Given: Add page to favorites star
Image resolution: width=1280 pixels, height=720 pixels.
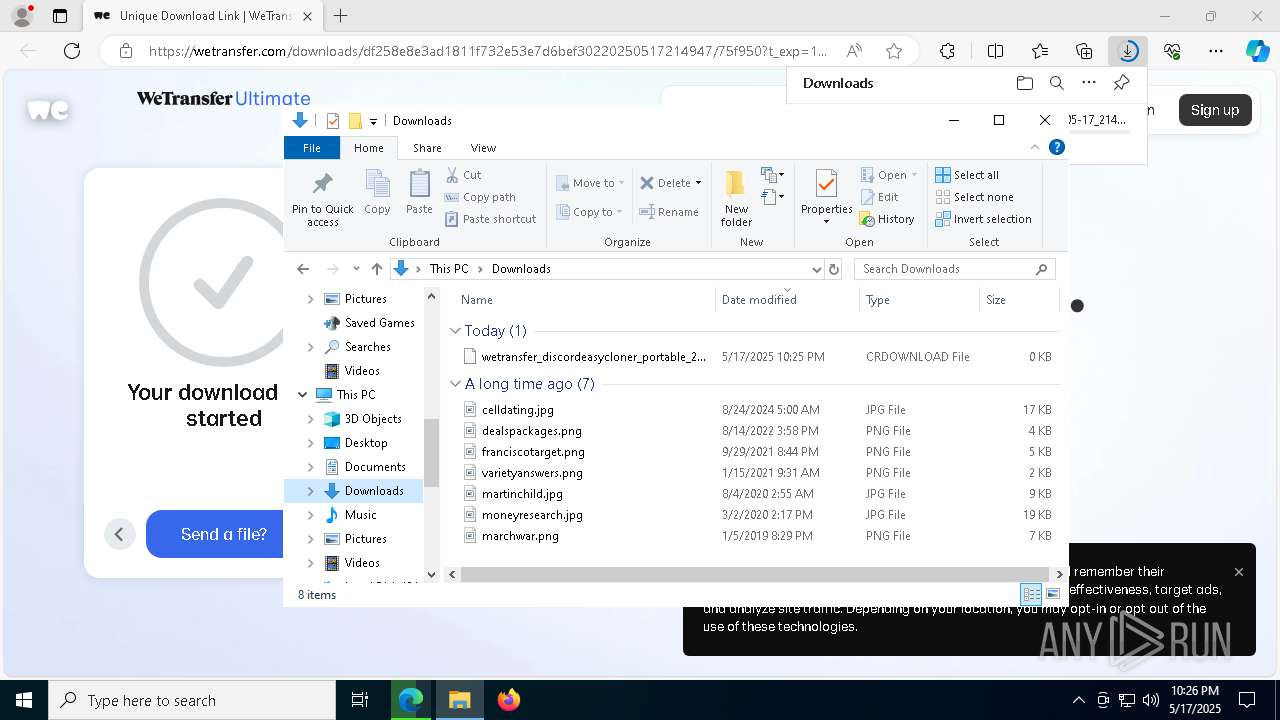Looking at the screenshot, I should click(x=894, y=51).
